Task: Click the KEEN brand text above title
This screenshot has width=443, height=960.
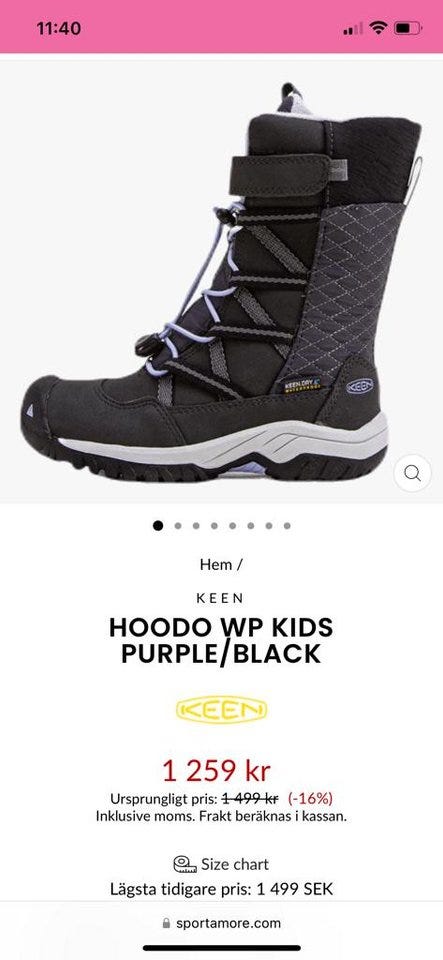Action: (x=221, y=598)
